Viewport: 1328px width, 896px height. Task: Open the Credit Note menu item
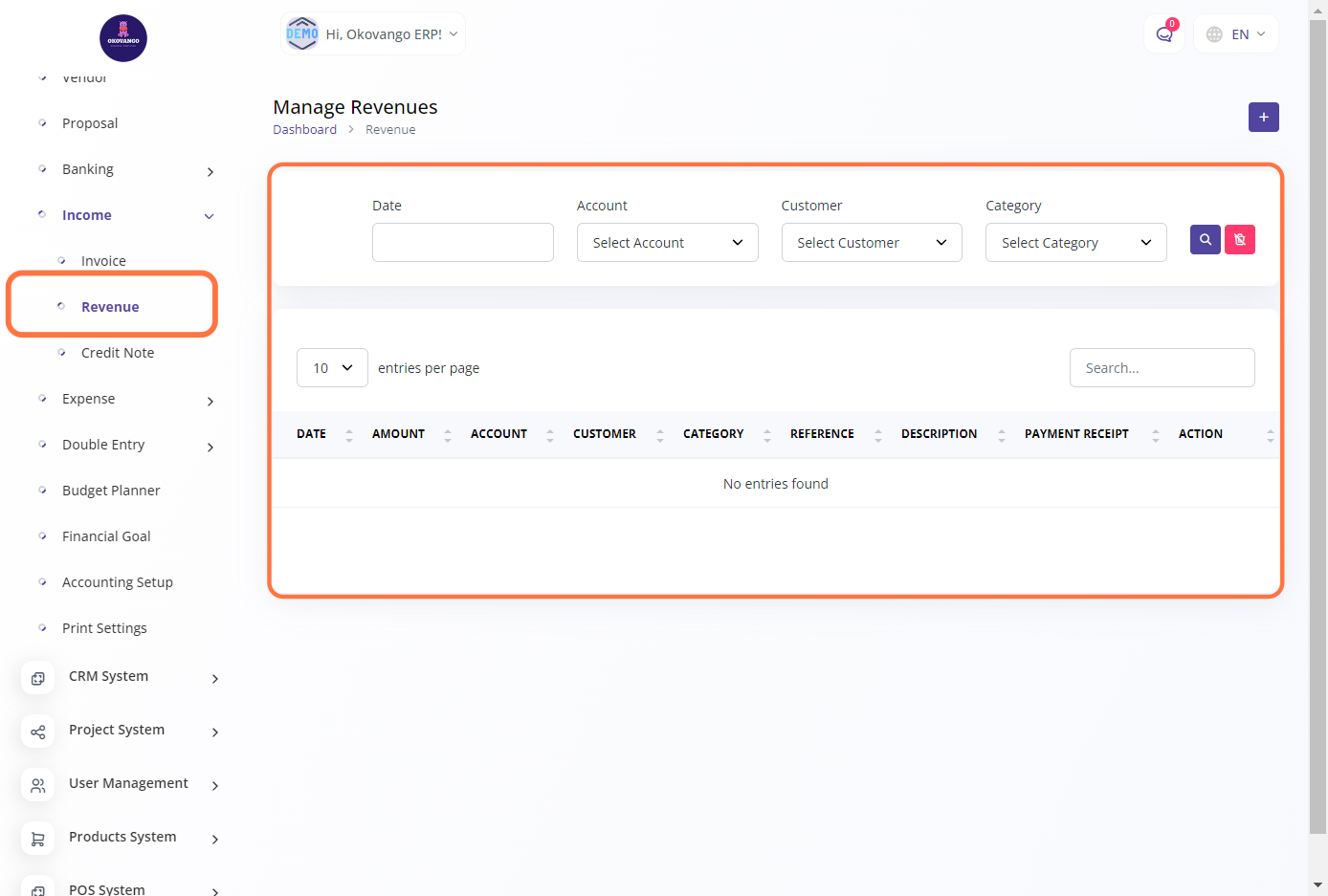[x=118, y=353]
